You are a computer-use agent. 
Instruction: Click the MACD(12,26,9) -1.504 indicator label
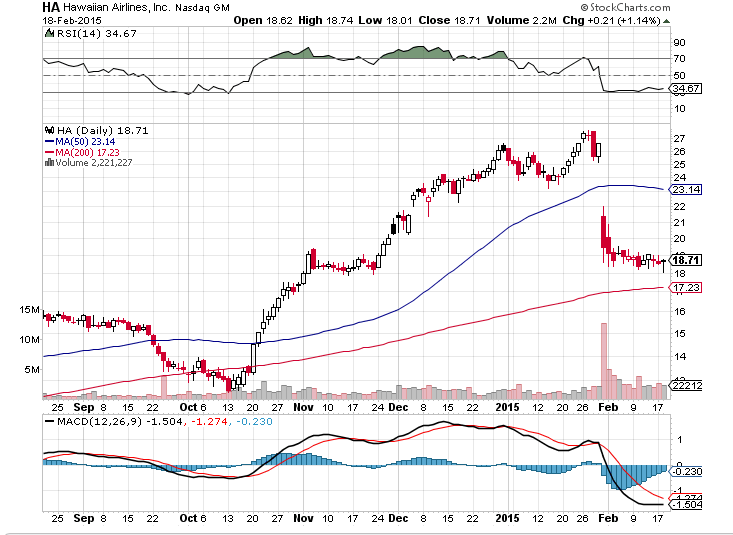(x=120, y=421)
